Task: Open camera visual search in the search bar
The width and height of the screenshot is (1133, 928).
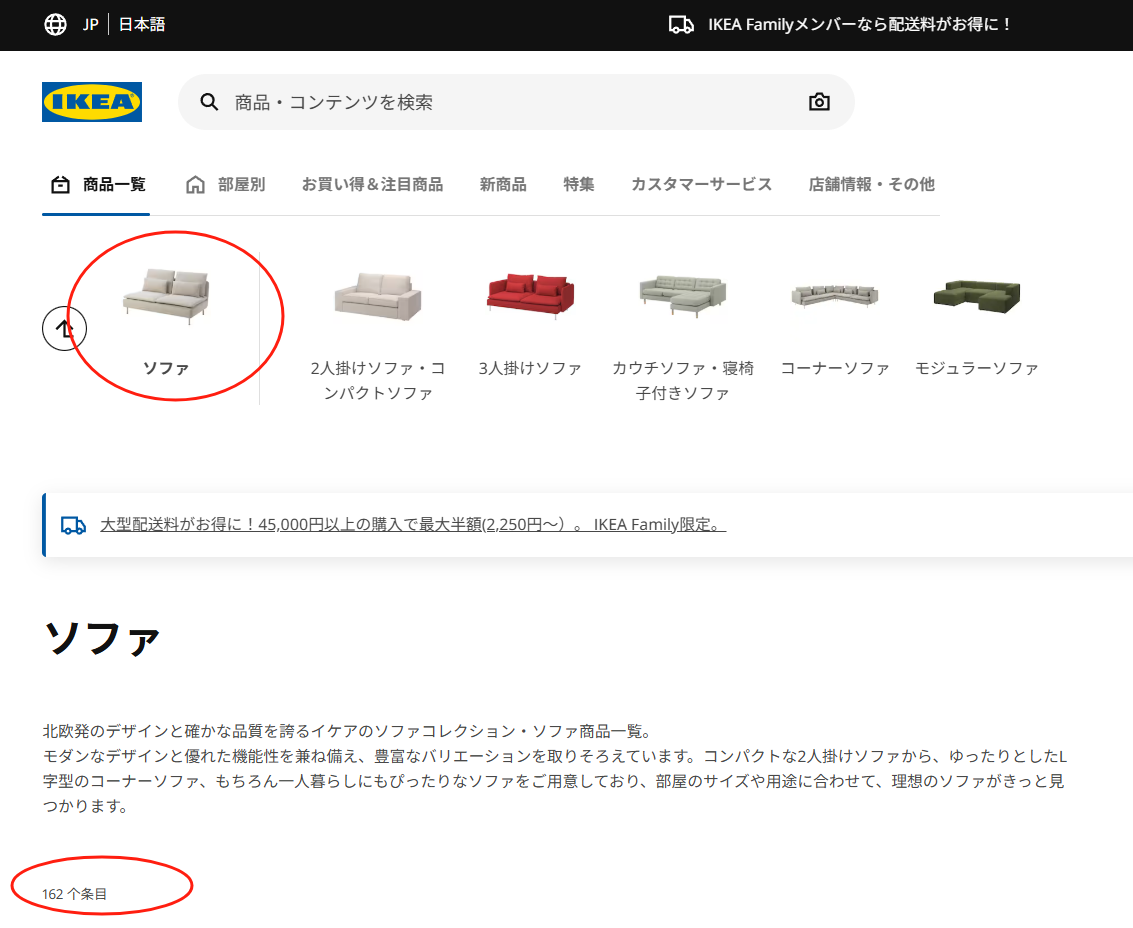Action: point(819,101)
